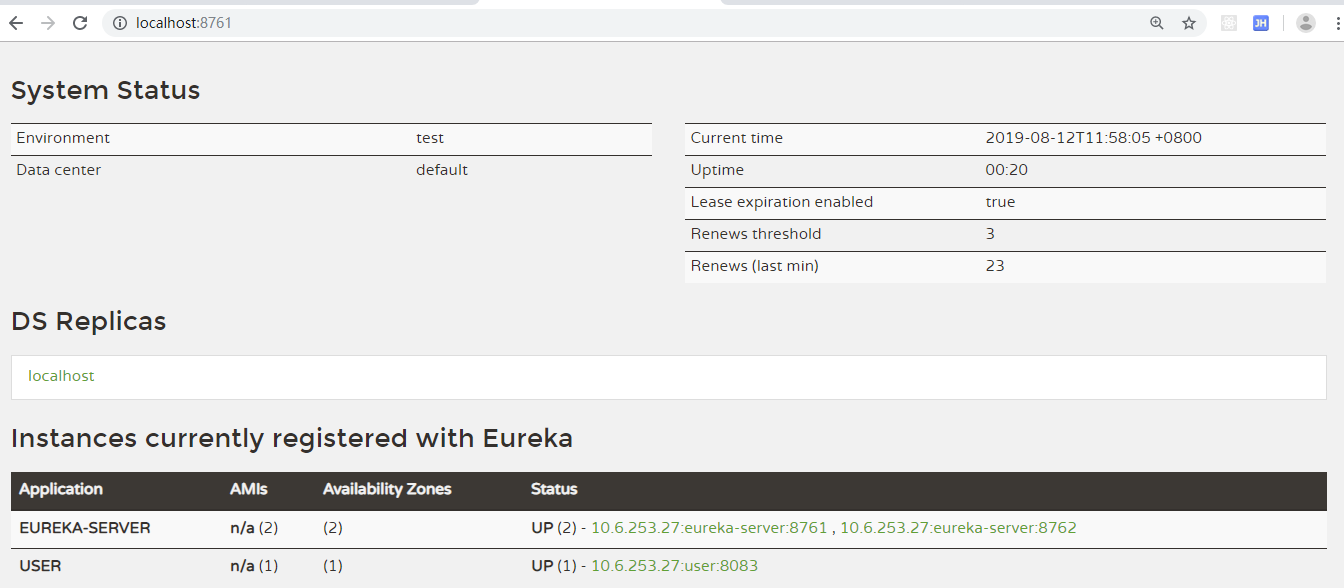Click the browser forward arrow

click(48, 23)
